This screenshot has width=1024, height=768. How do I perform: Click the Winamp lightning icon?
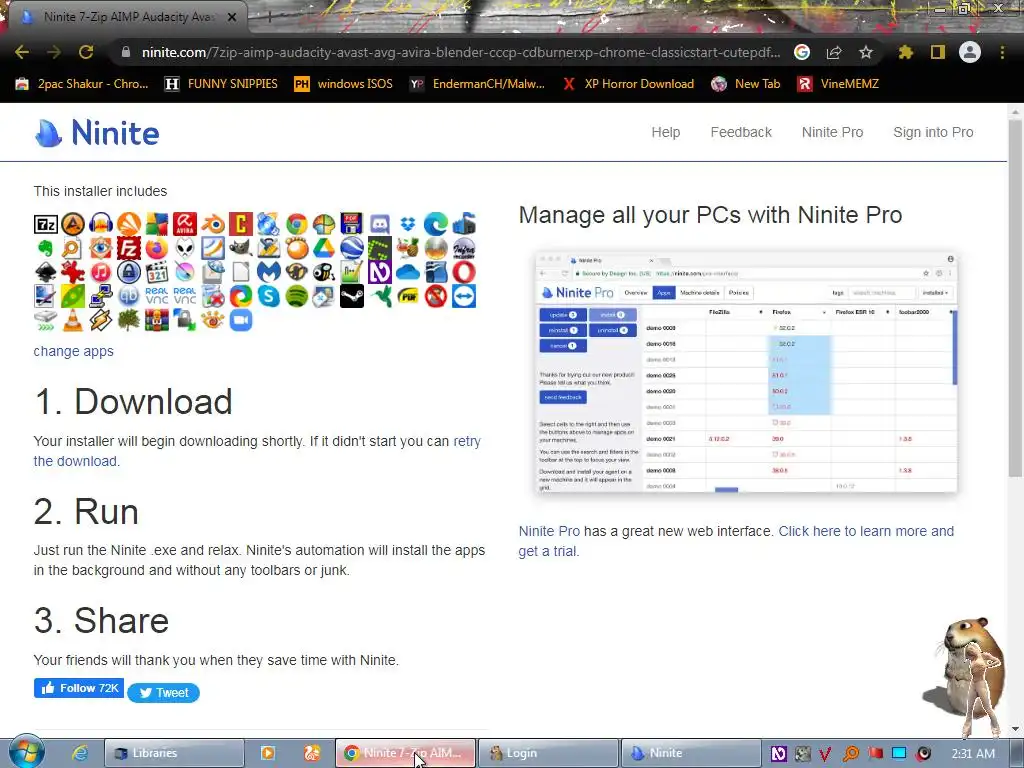(101, 320)
